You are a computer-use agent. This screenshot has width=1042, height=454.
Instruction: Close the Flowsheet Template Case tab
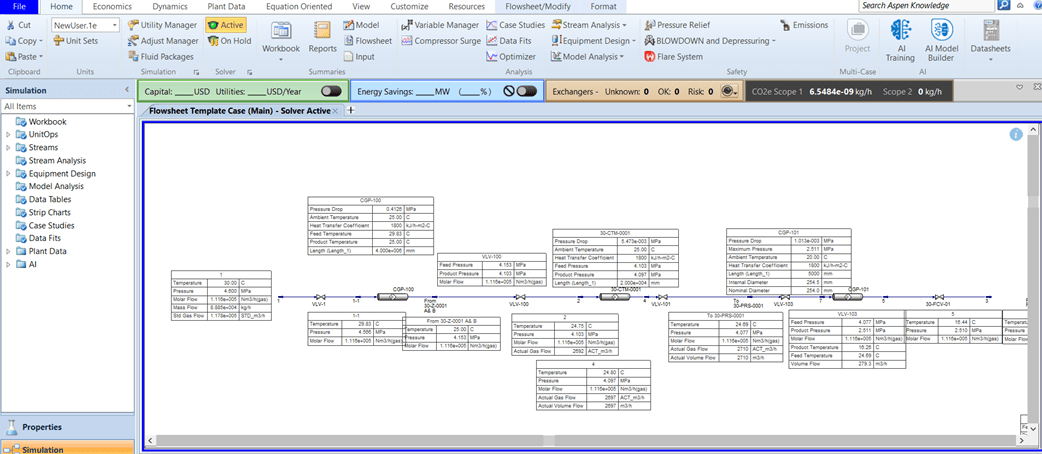click(336, 111)
